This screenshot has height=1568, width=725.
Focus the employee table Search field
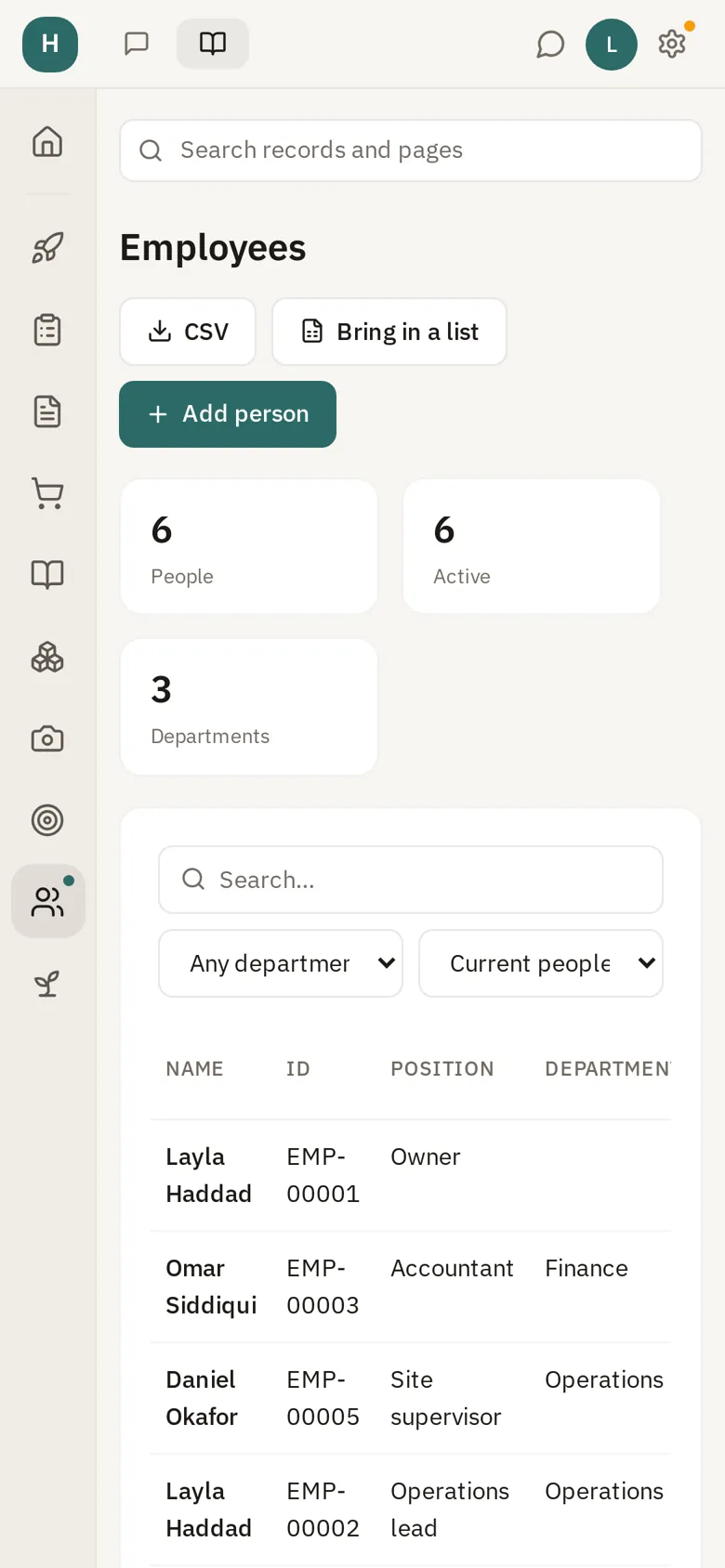[x=411, y=880]
